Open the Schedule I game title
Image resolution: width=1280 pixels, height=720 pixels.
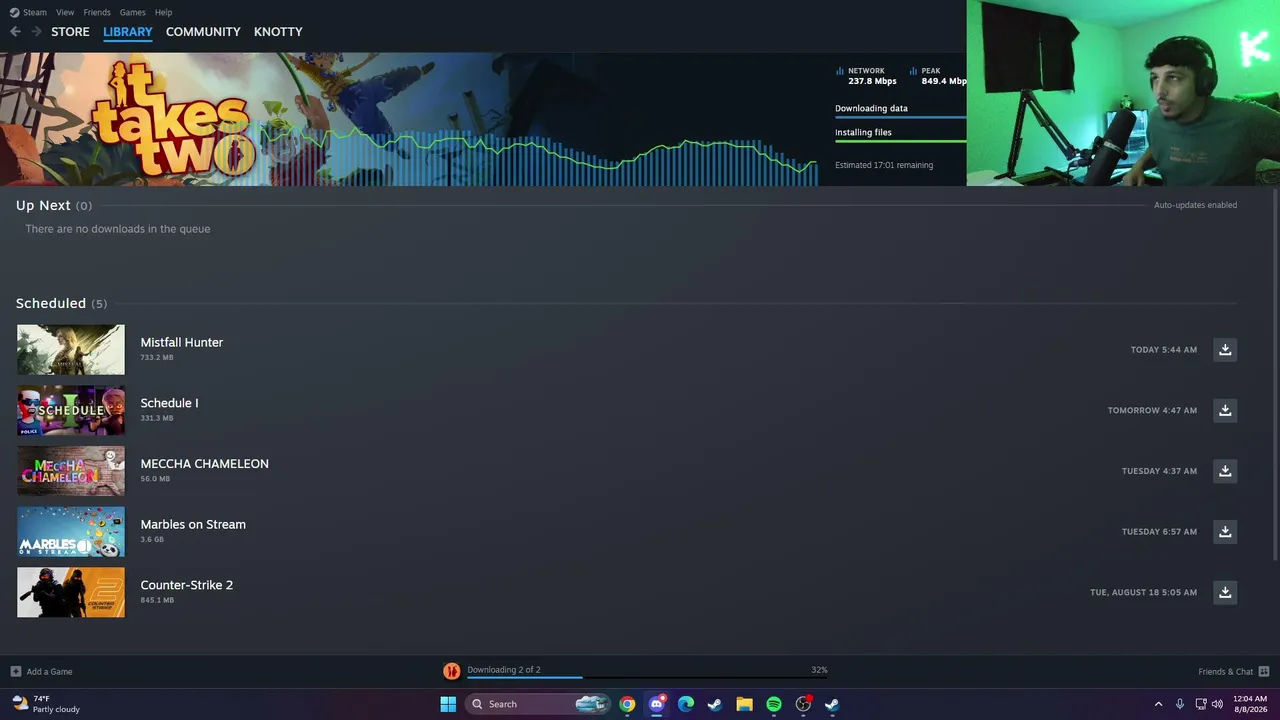[x=169, y=403]
